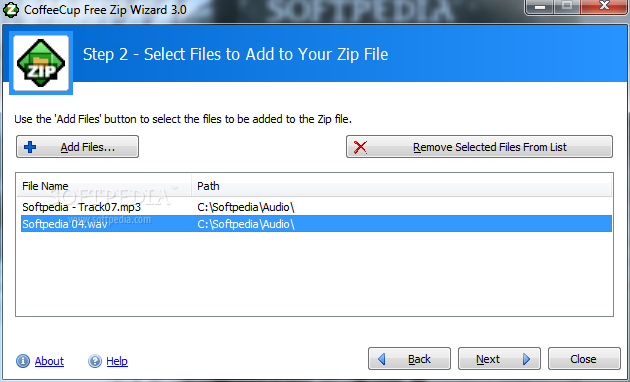The width and height of the screenshot is (630, 382).
Task: Click the green ZIP wizard logo
Action: click(41, 63)
